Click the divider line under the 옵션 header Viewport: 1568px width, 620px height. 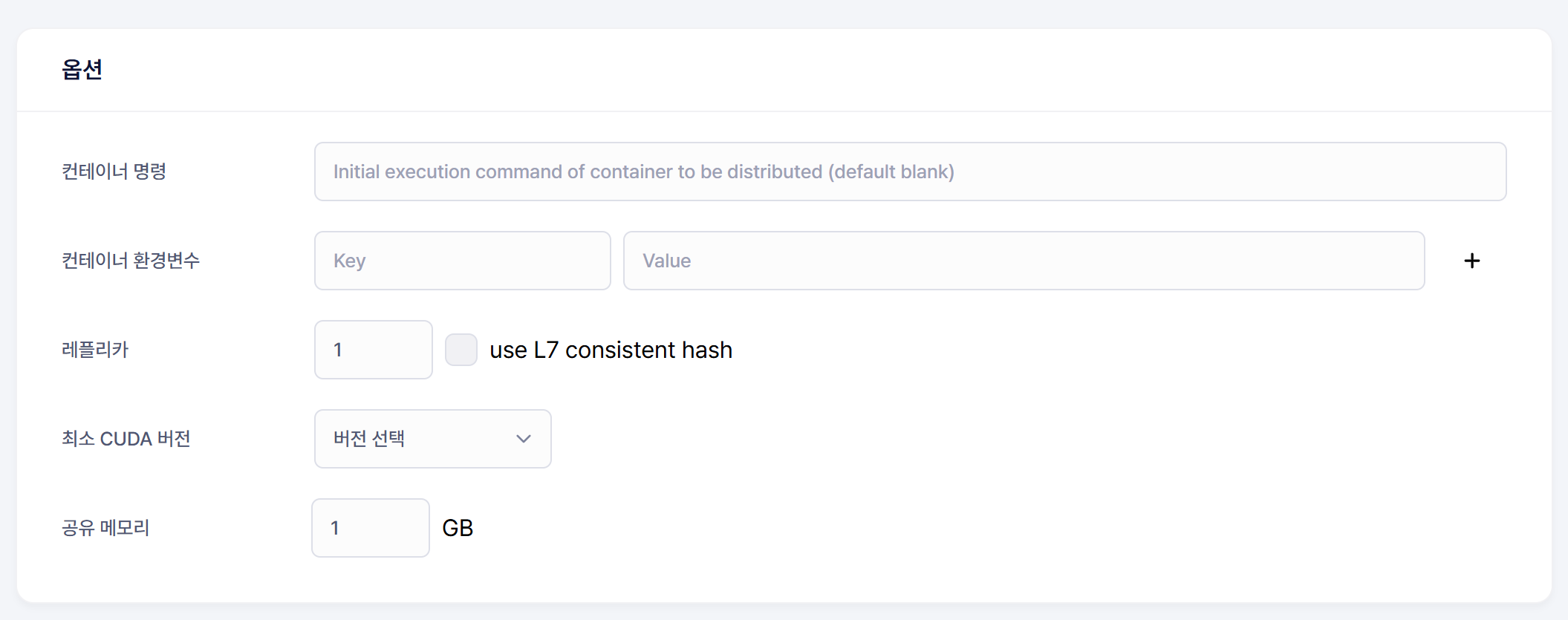[784, 111]
